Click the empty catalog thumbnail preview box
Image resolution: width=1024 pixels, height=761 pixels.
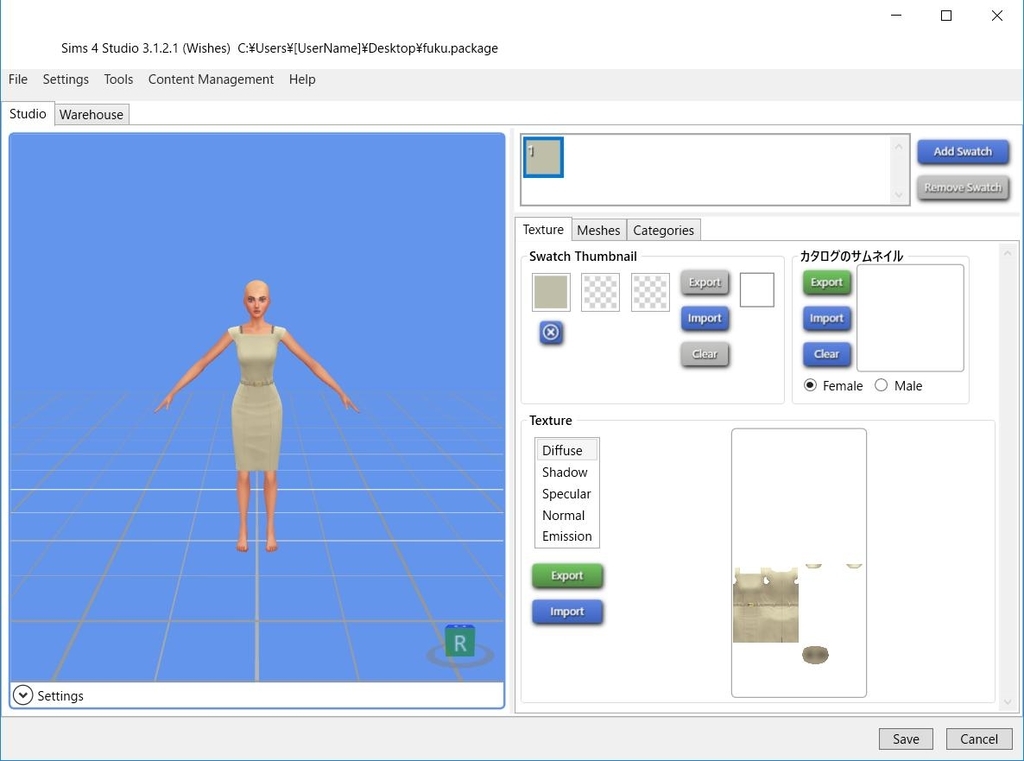click(x=910, y=317)
